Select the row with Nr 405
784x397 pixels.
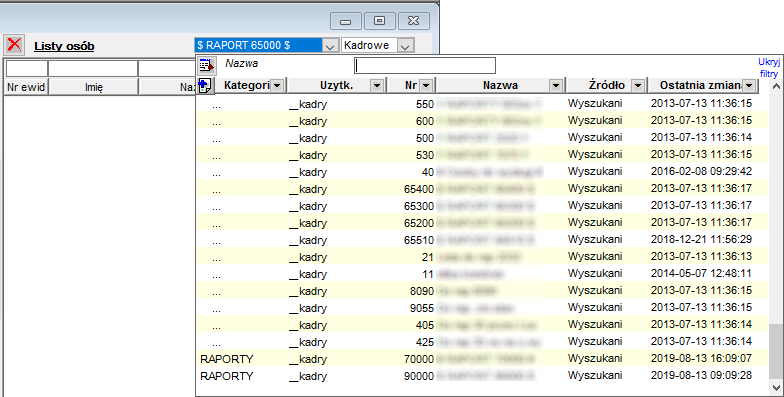click(482, 325)
